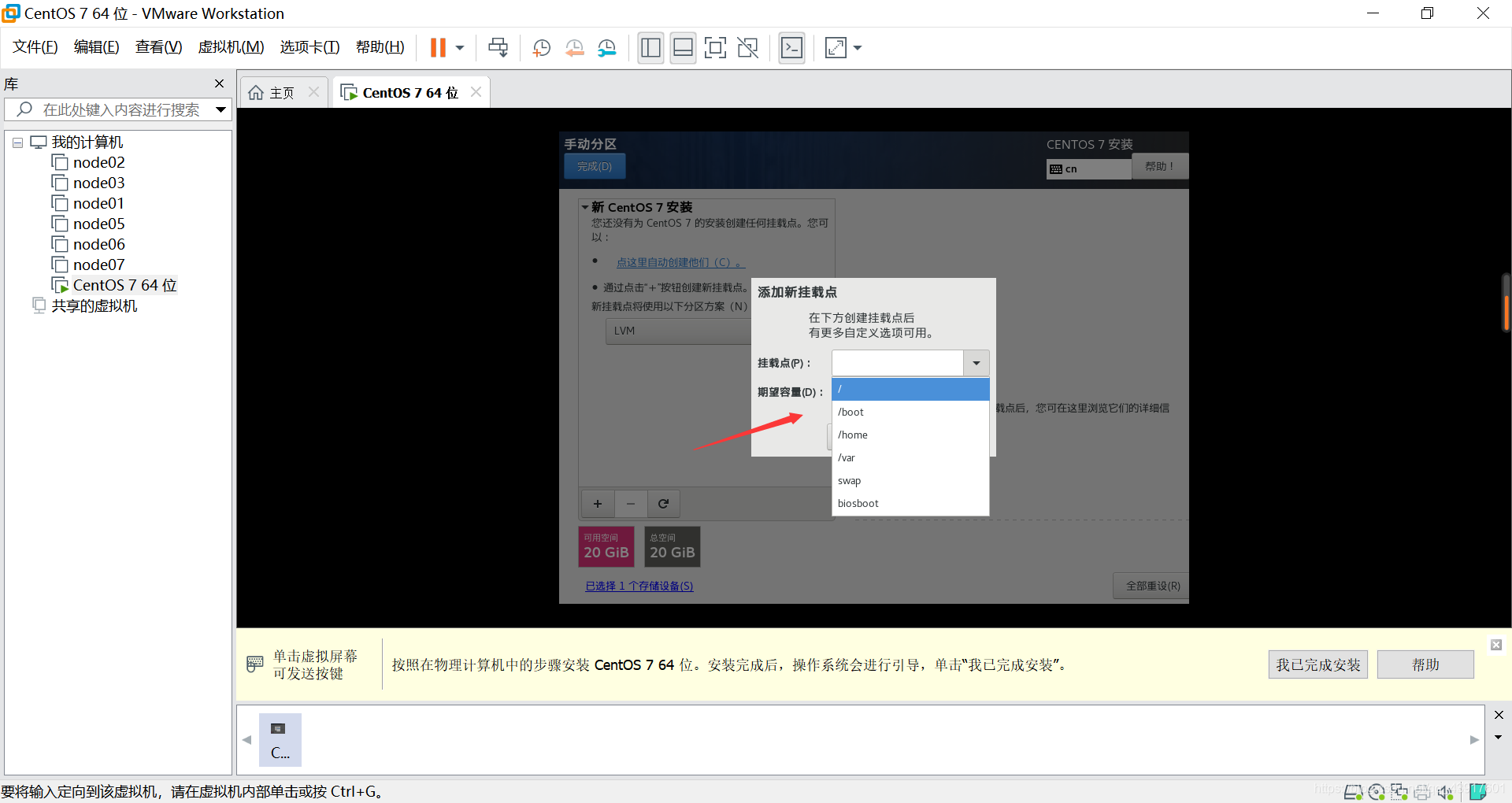The image size is (1512, 803).
Task: Enter full screen mode via toolbar icon
Action: [x=715, y=48]
